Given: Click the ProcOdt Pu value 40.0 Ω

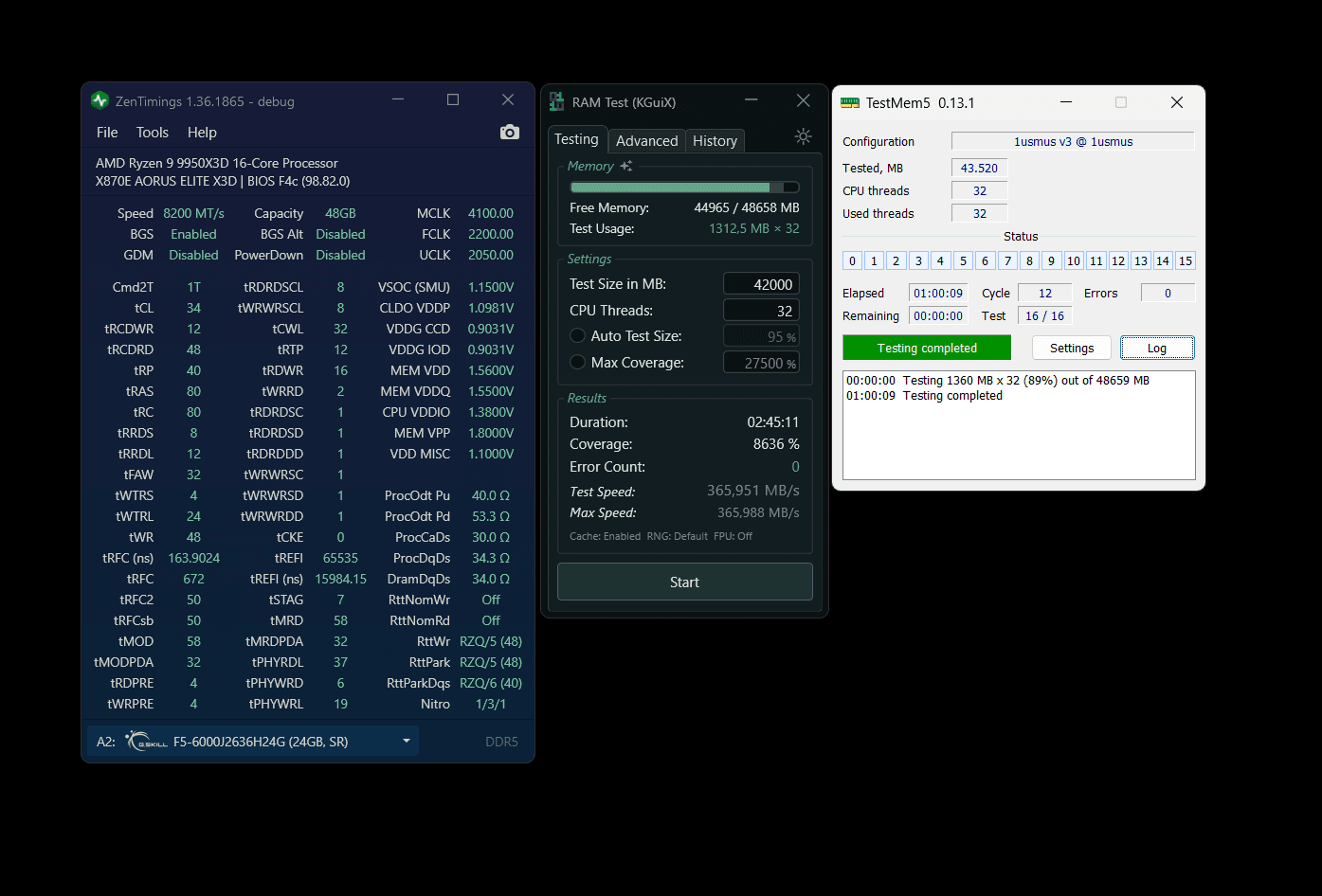Looking at the screenshot, I should (x=491, y=495).
